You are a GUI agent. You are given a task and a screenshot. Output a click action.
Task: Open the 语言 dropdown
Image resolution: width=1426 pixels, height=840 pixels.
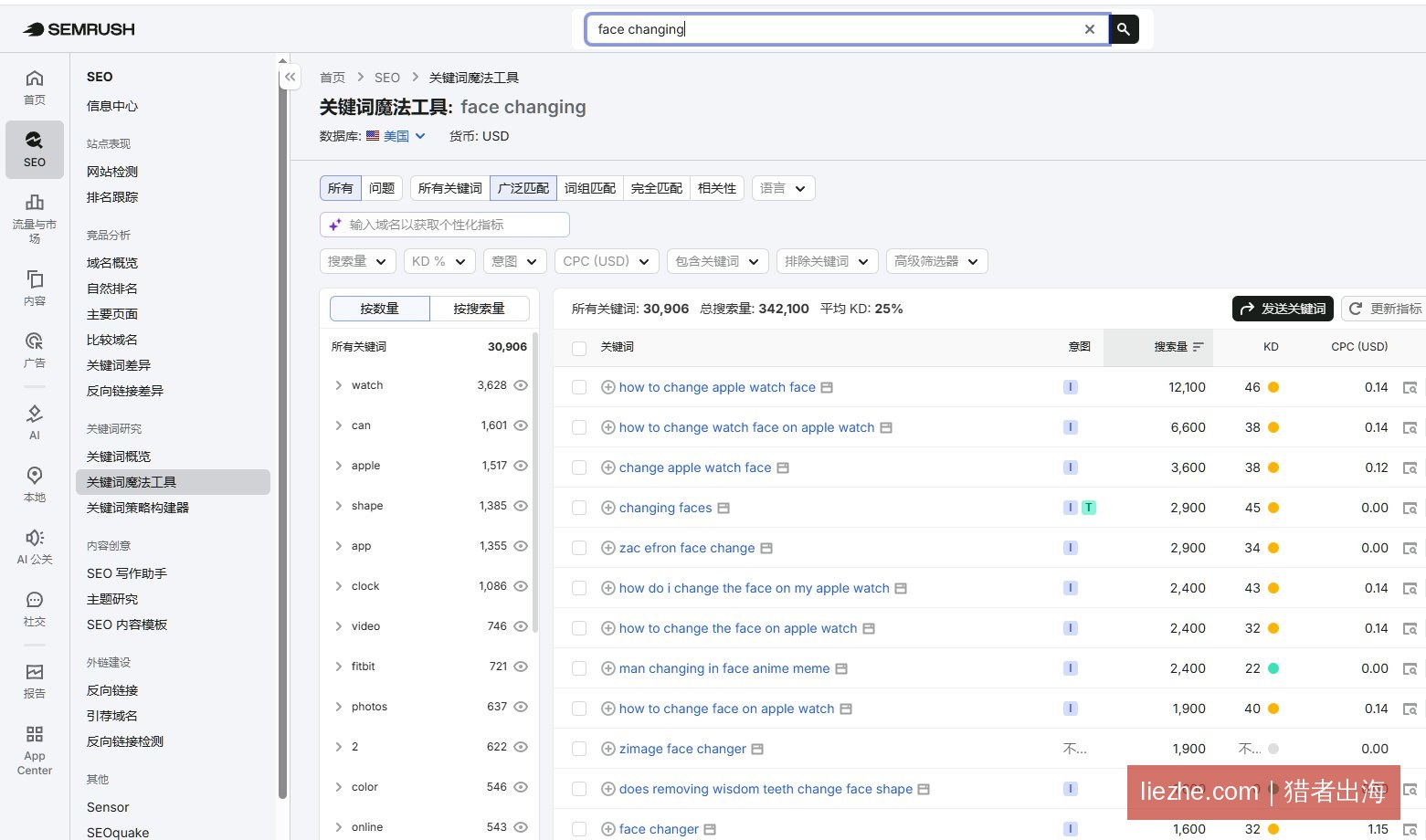pyautogui.click(x=783, y=188)
